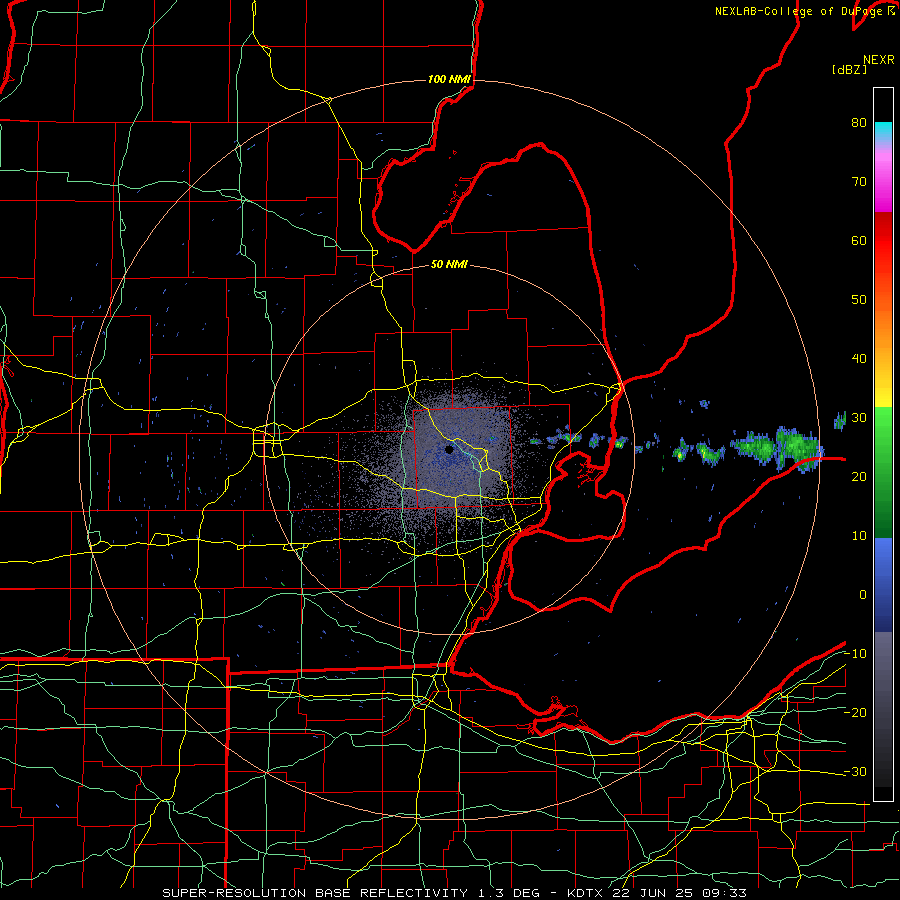Click the 50 value on the dBZ scale
The width and height of the screenshot is (900, 900).
[859, 300]
